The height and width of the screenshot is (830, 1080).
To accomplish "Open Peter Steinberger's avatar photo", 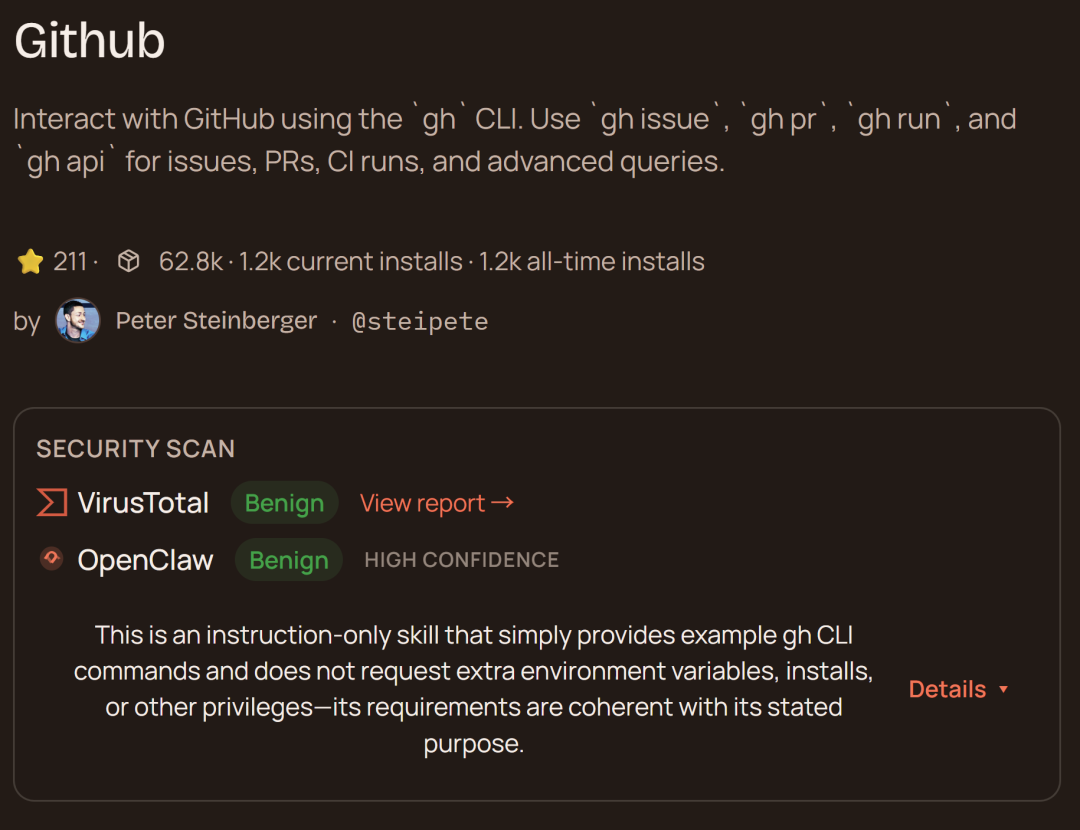I will click(78, 321).
